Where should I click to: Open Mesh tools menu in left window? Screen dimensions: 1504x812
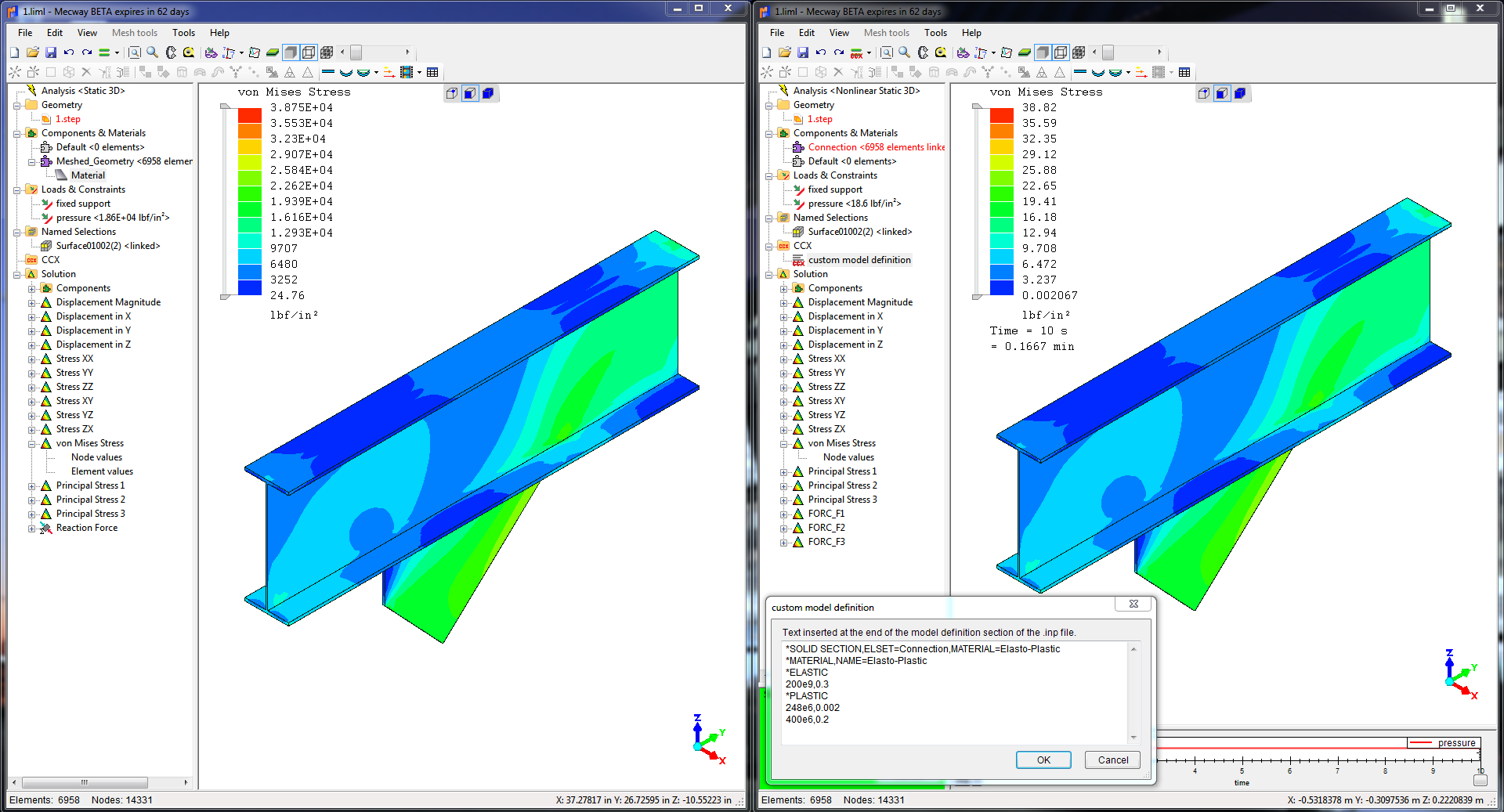tap(135, 33)
